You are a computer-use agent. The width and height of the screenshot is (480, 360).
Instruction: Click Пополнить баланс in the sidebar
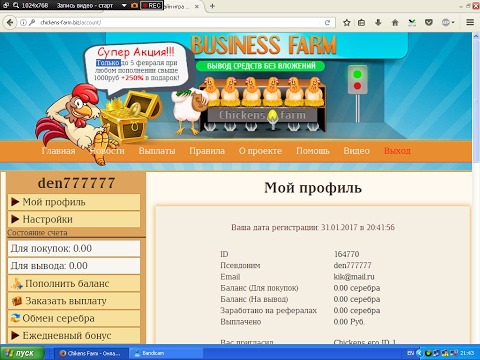74,283
